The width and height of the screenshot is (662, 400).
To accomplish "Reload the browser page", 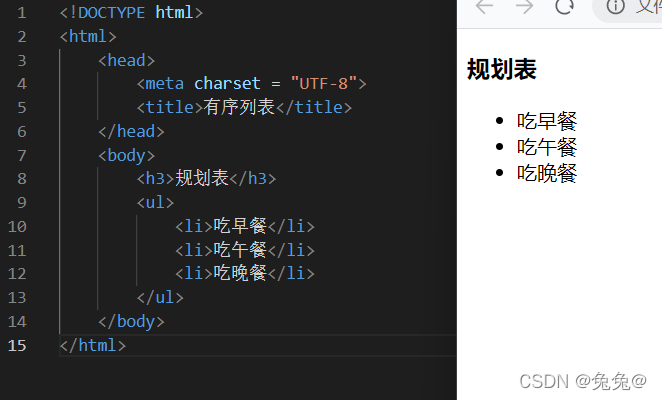I will coord(564,6).
